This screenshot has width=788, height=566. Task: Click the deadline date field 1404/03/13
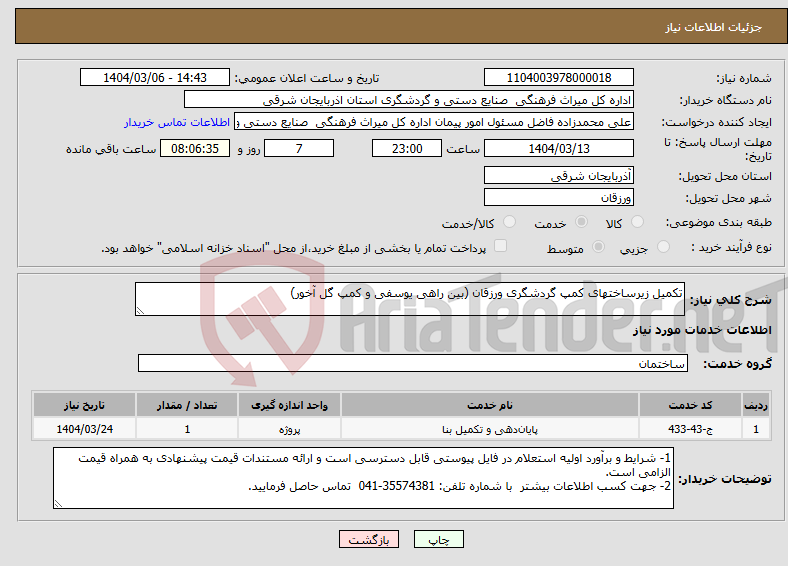click(x=558, y=148)
